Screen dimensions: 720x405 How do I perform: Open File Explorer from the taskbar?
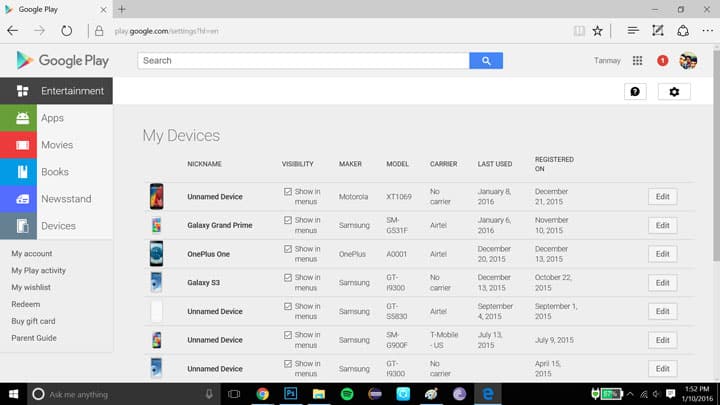(319, 394)
